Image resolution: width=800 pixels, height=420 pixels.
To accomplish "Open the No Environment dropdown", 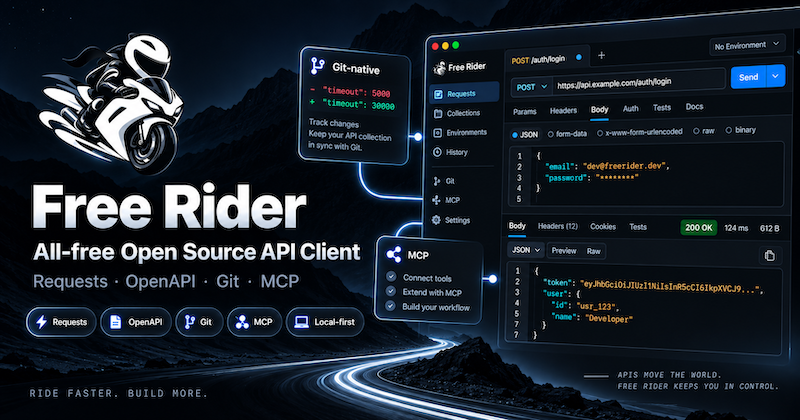I will (747, 45).
